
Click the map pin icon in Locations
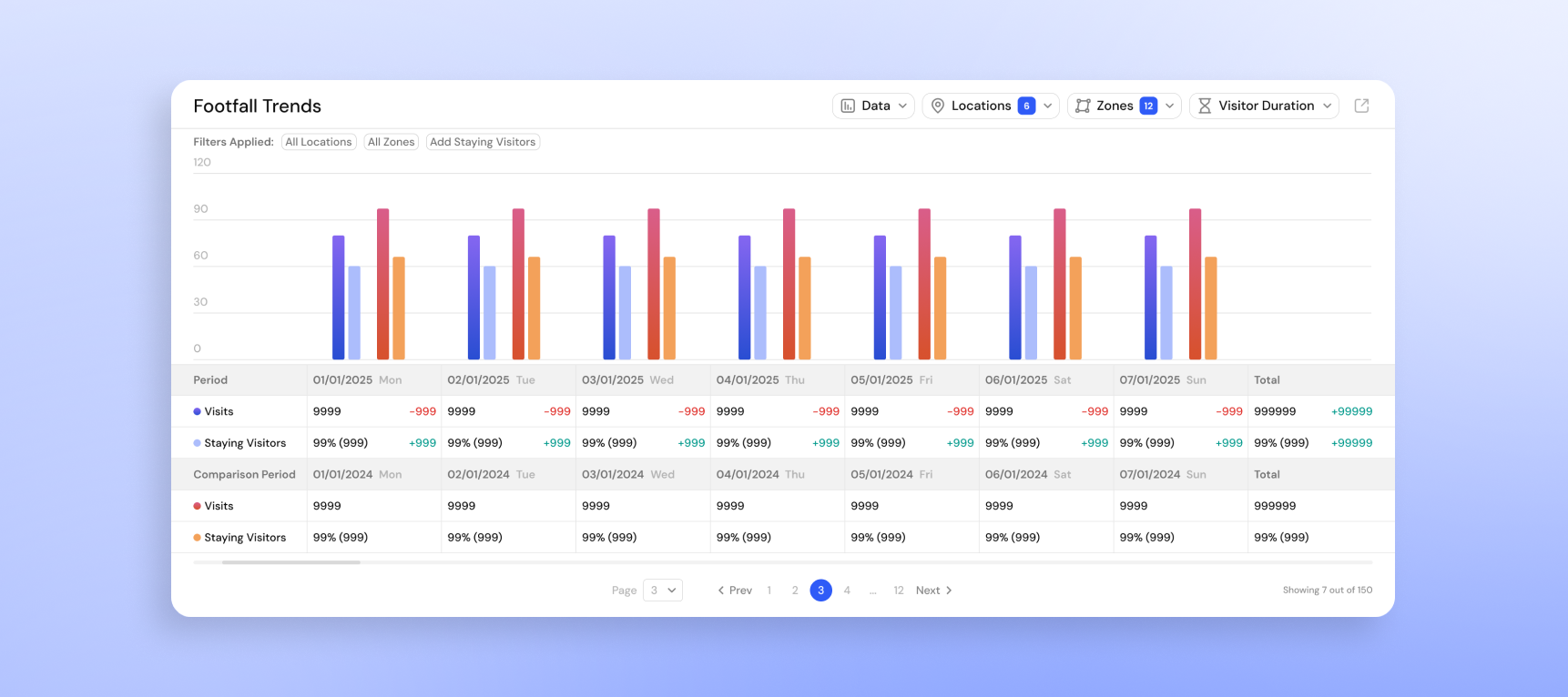937,106
